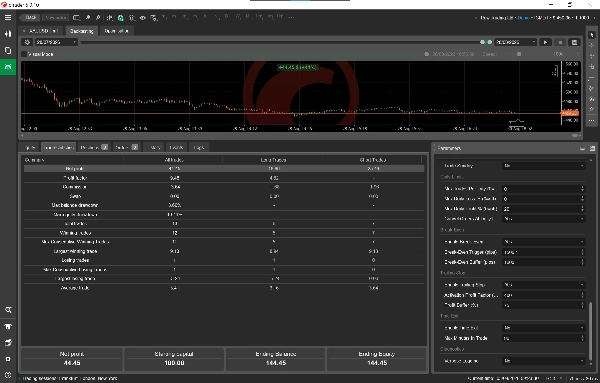The image size is (600, 383).
Task: Click the All trades column header
Action: (x=174, y=160)
